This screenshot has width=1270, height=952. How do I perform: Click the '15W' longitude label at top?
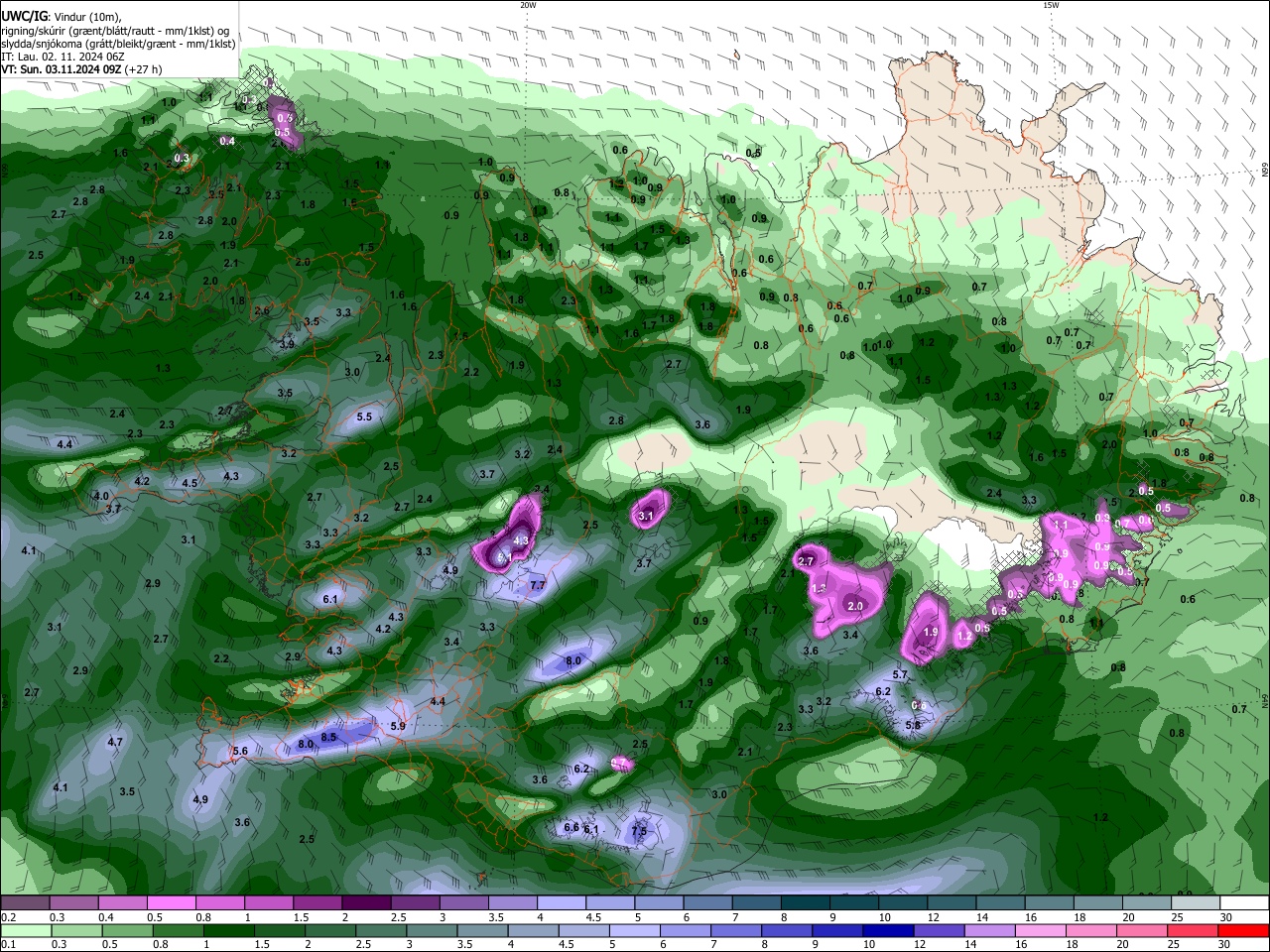(x=1051, y=5)
